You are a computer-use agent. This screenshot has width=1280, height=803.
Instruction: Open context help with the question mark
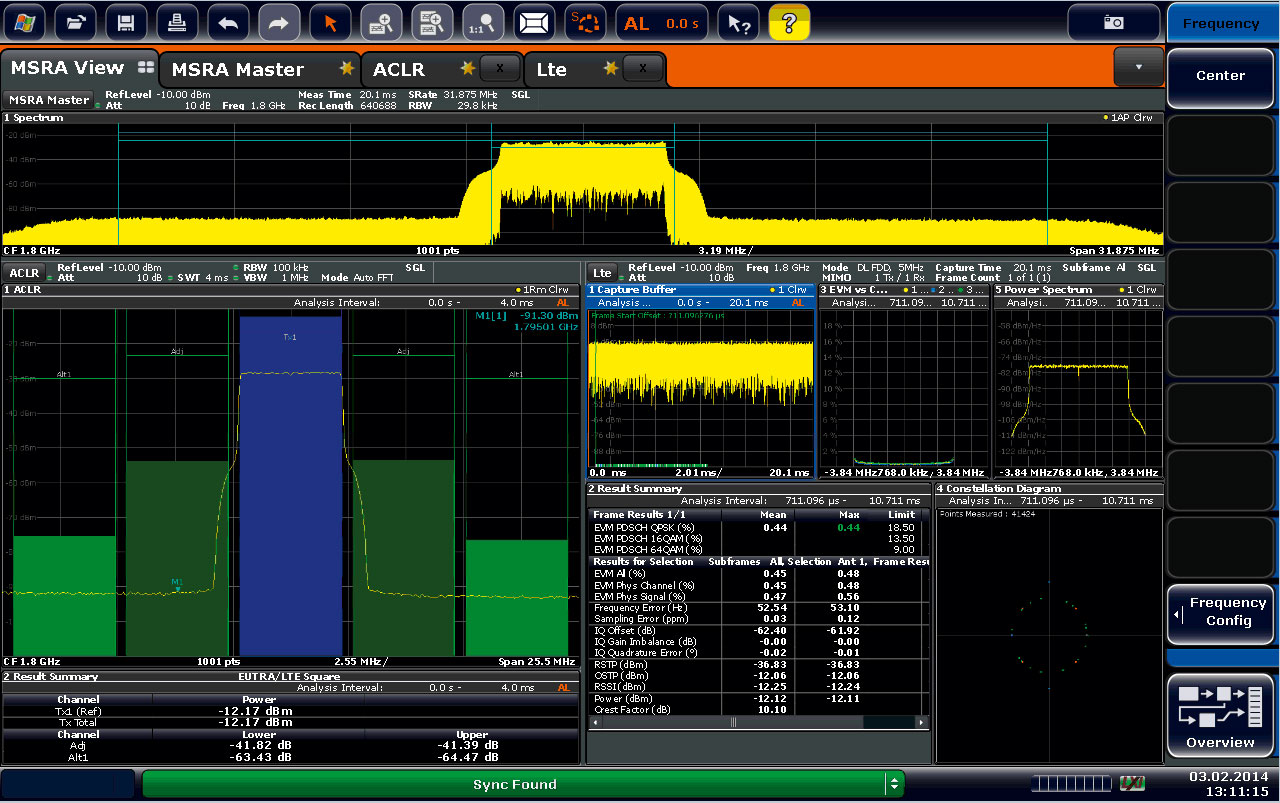click(x=789, y=22)
